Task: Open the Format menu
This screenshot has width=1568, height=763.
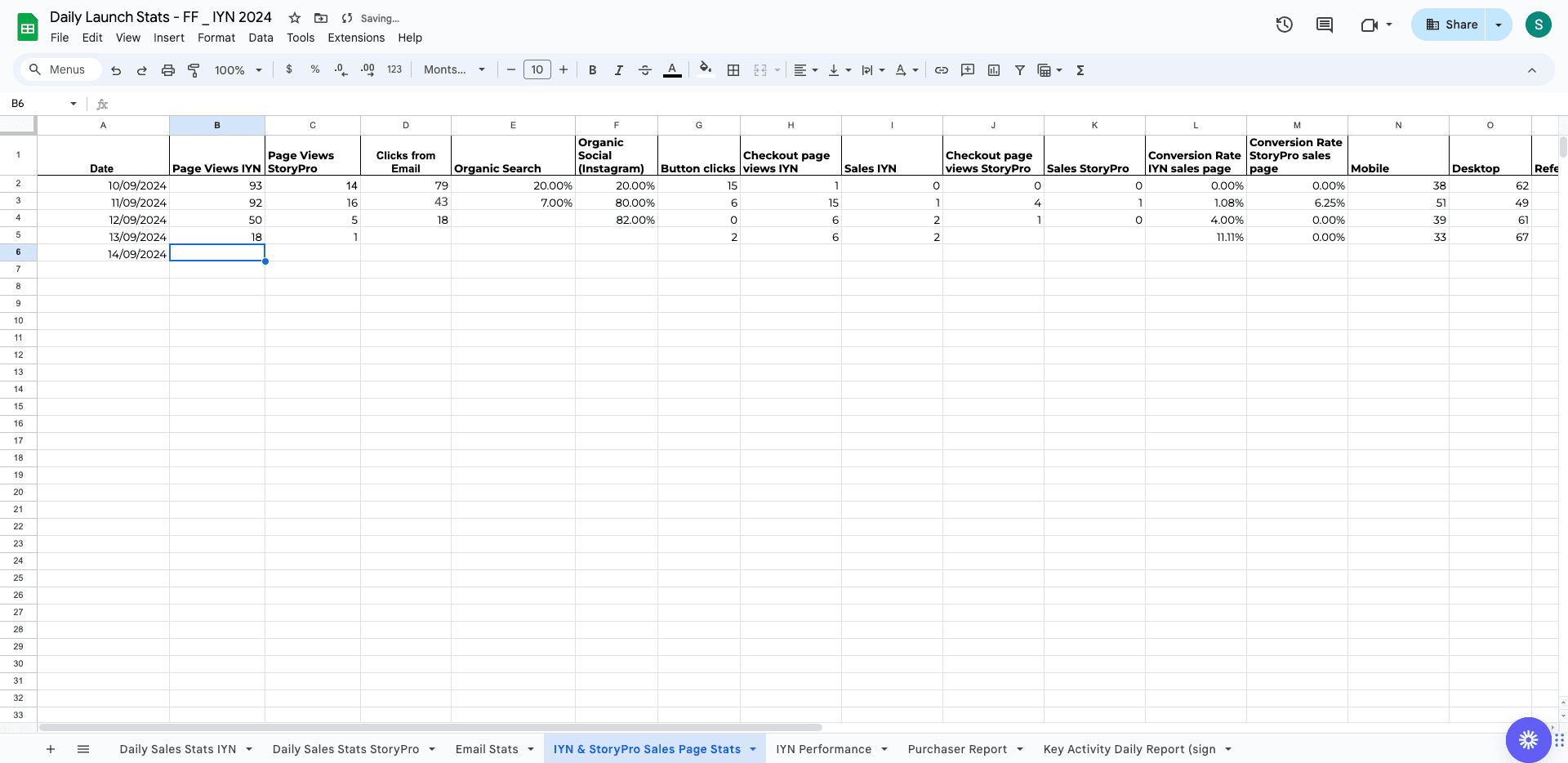Action: 216,38
